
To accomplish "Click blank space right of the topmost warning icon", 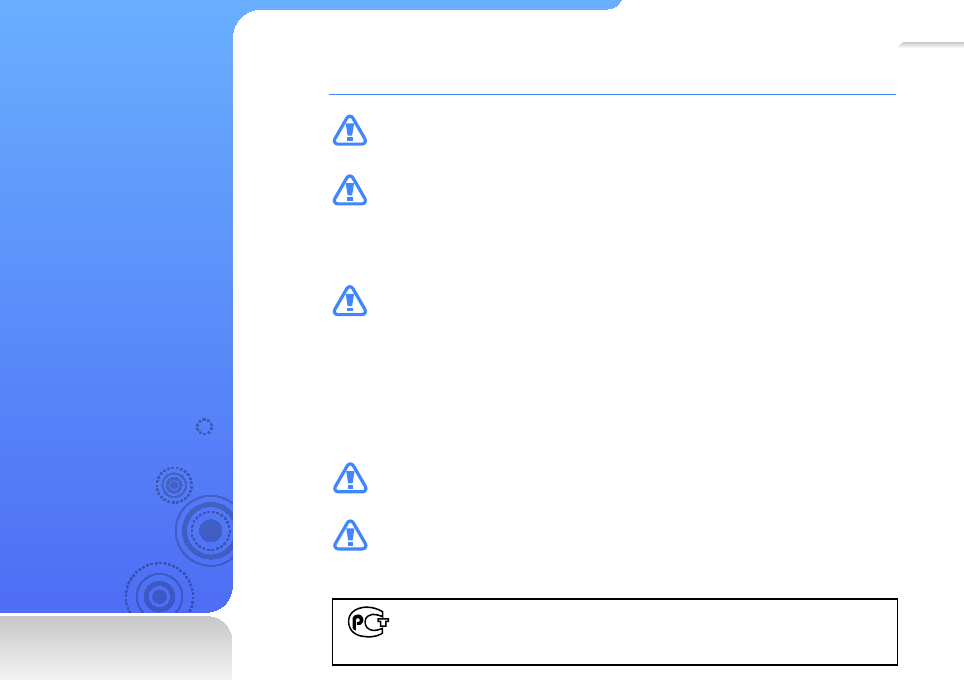I will coord(615,130).
